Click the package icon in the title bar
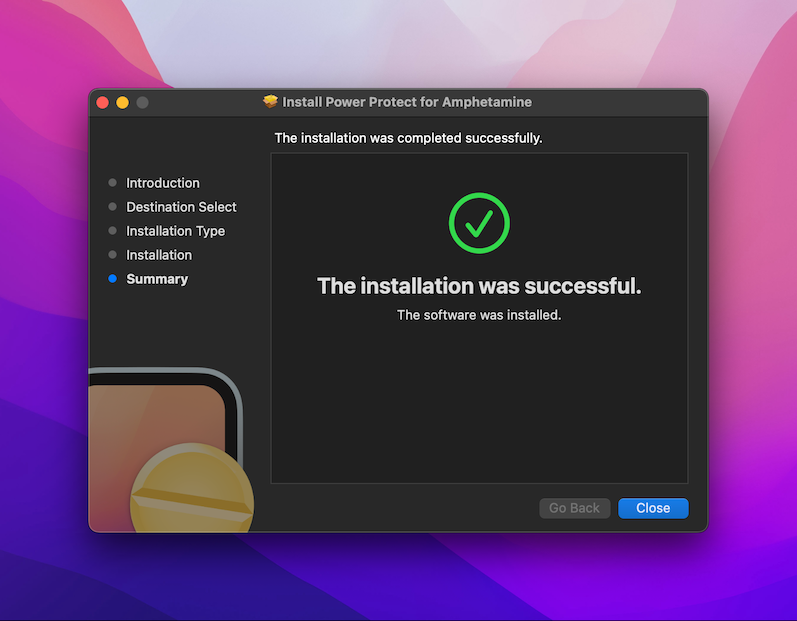Viewport: 797px width, 621px height. pyautogui.click(x=270, y=102)
